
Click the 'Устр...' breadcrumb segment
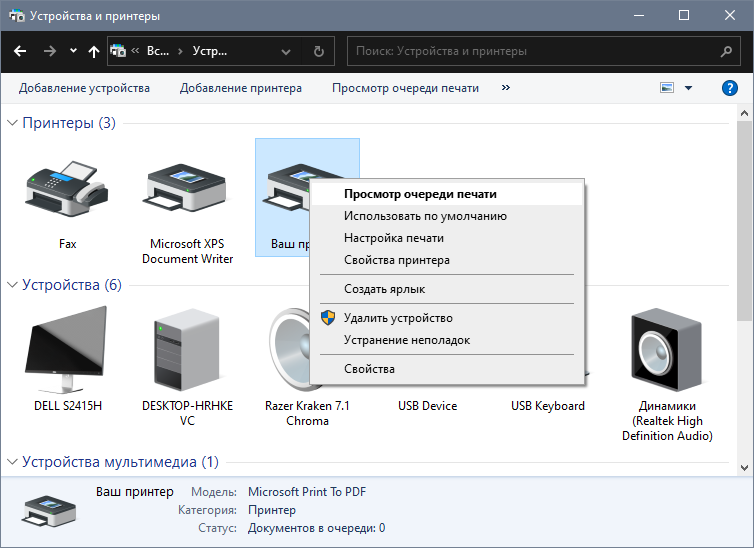[210, 51]
